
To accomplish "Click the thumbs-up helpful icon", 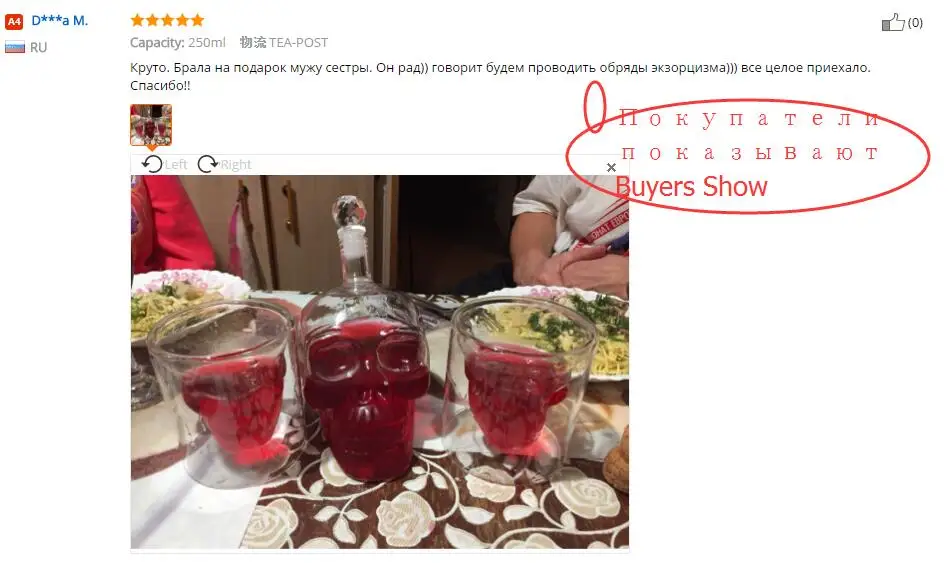I will pyautogui.click(x=893, y=22).
